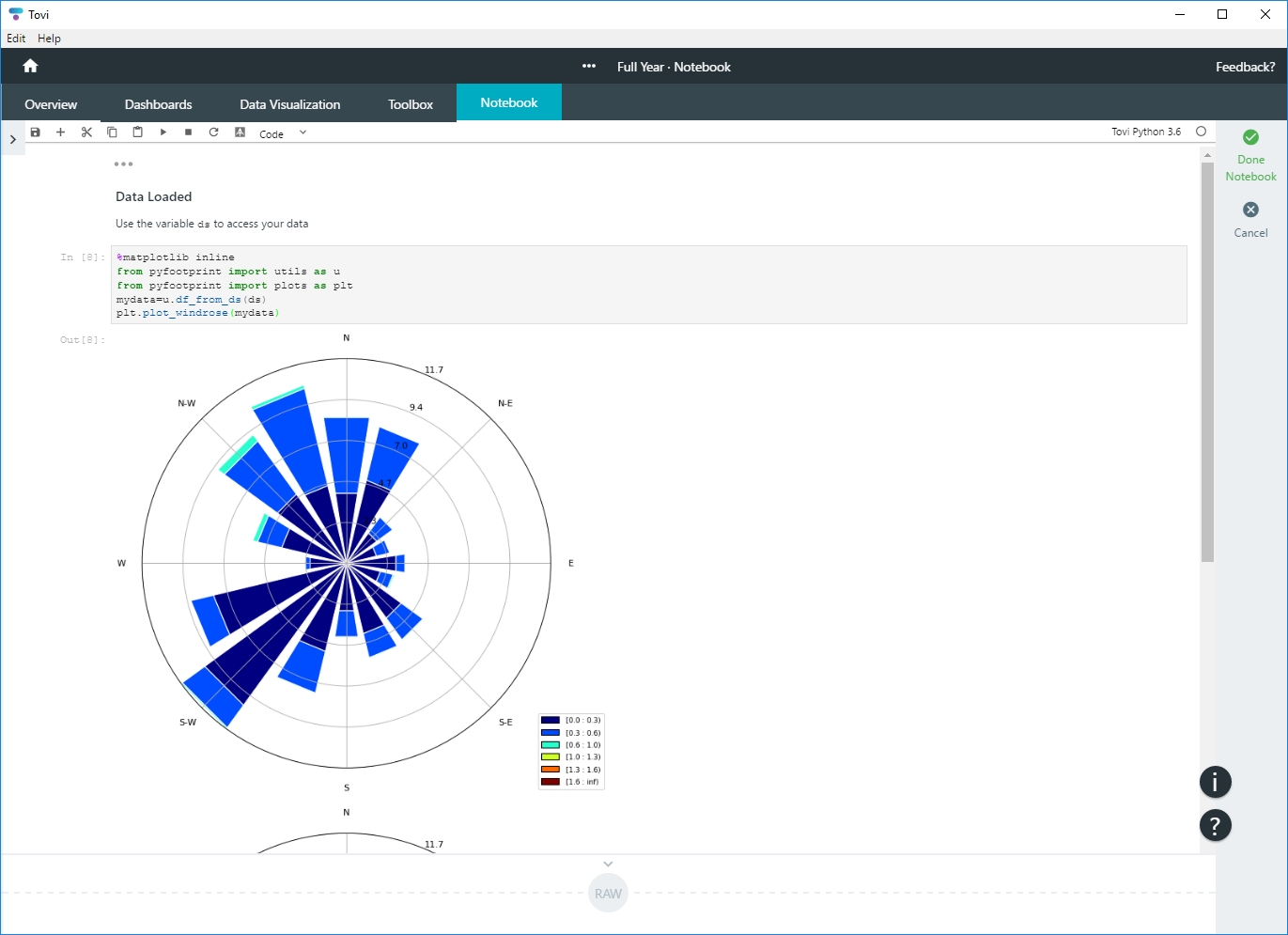Collapse the bottom panel using the down chevron

[608, 864]
